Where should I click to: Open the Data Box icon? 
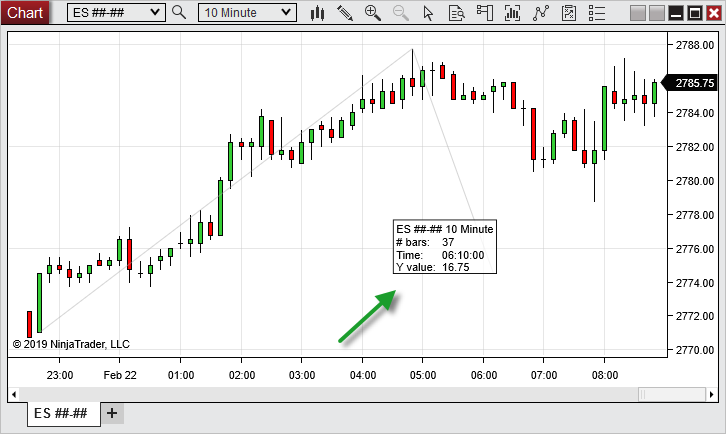tap(456, 13)
